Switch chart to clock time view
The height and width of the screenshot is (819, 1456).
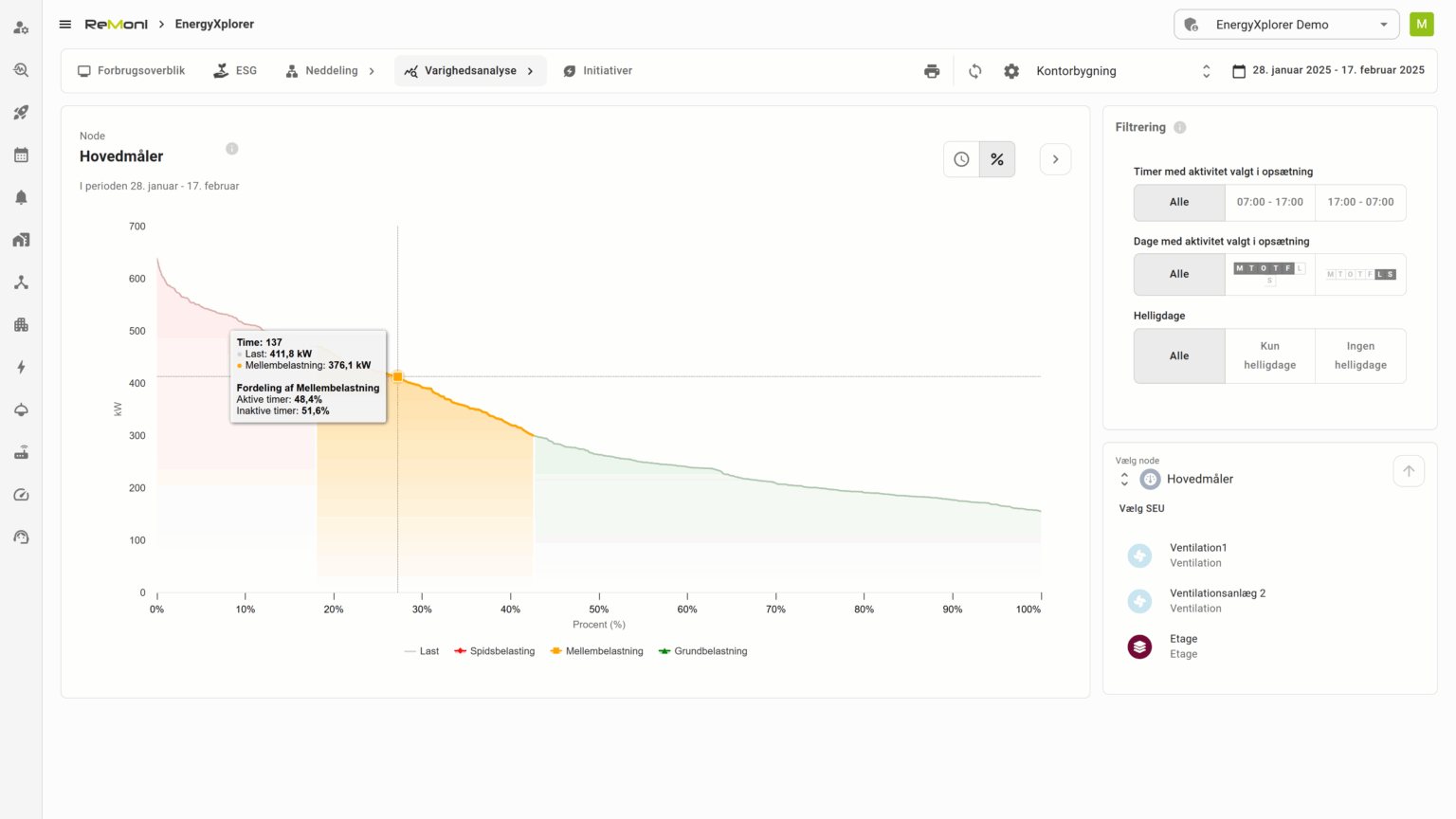pos(961,159)
